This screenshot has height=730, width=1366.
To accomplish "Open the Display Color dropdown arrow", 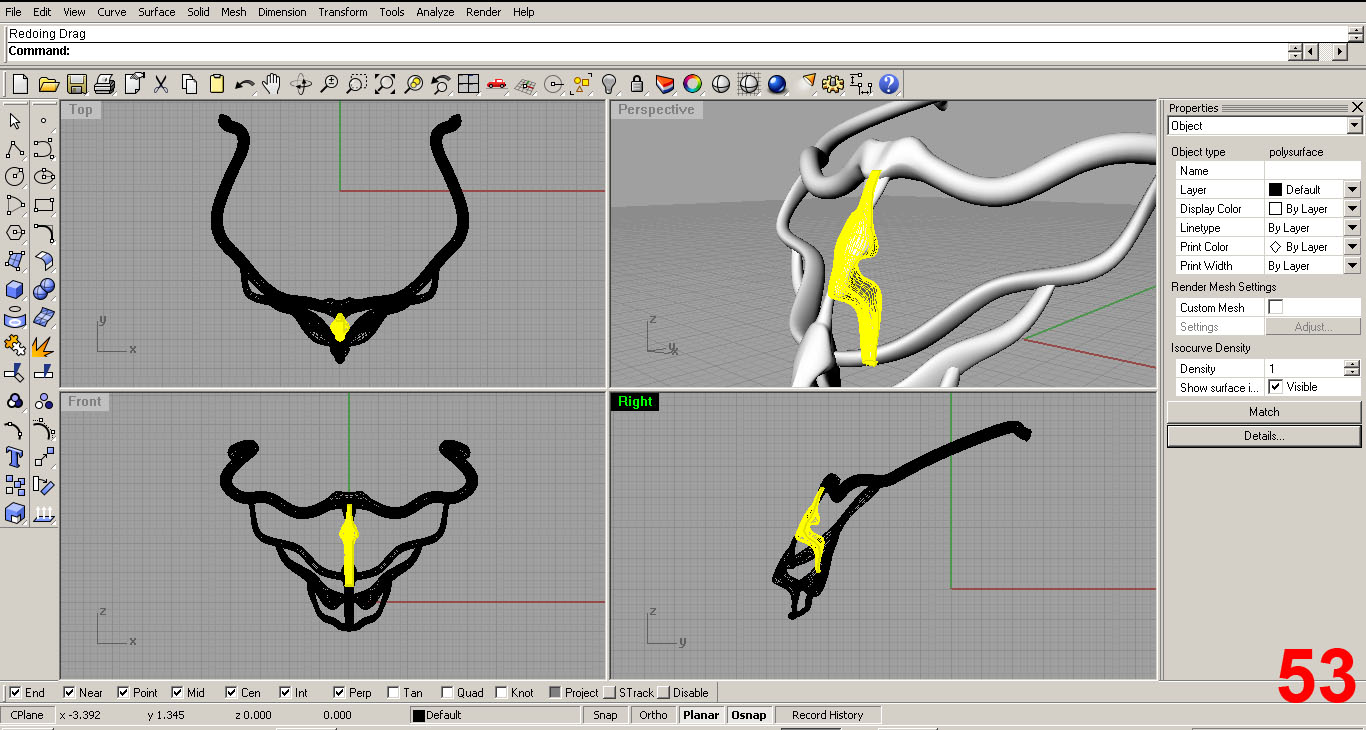I will [x=1352, y=208].
